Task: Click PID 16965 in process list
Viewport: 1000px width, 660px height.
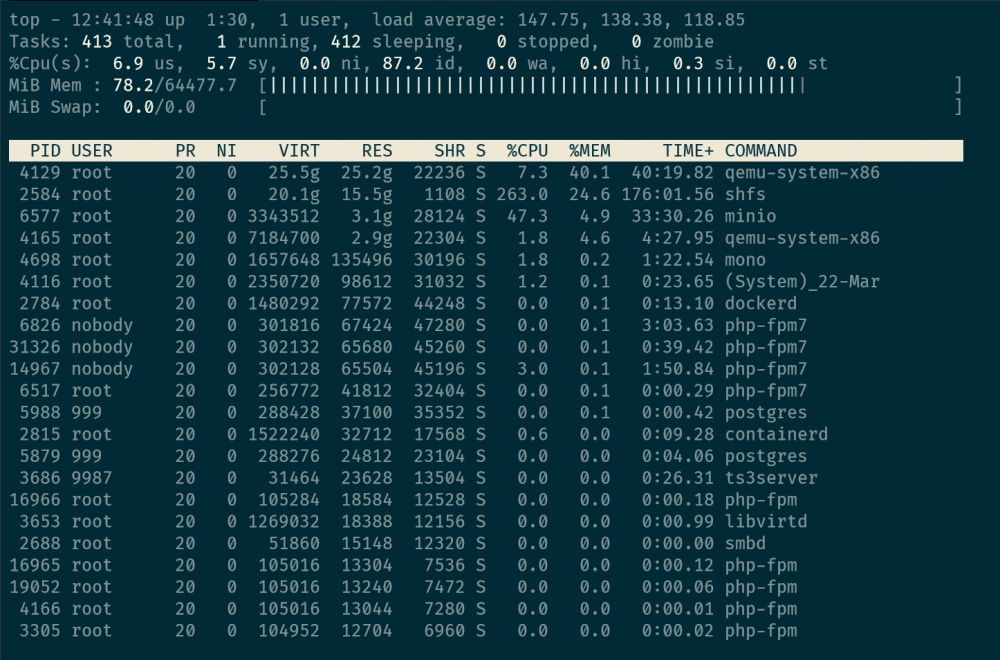Action: click(35, 565)
